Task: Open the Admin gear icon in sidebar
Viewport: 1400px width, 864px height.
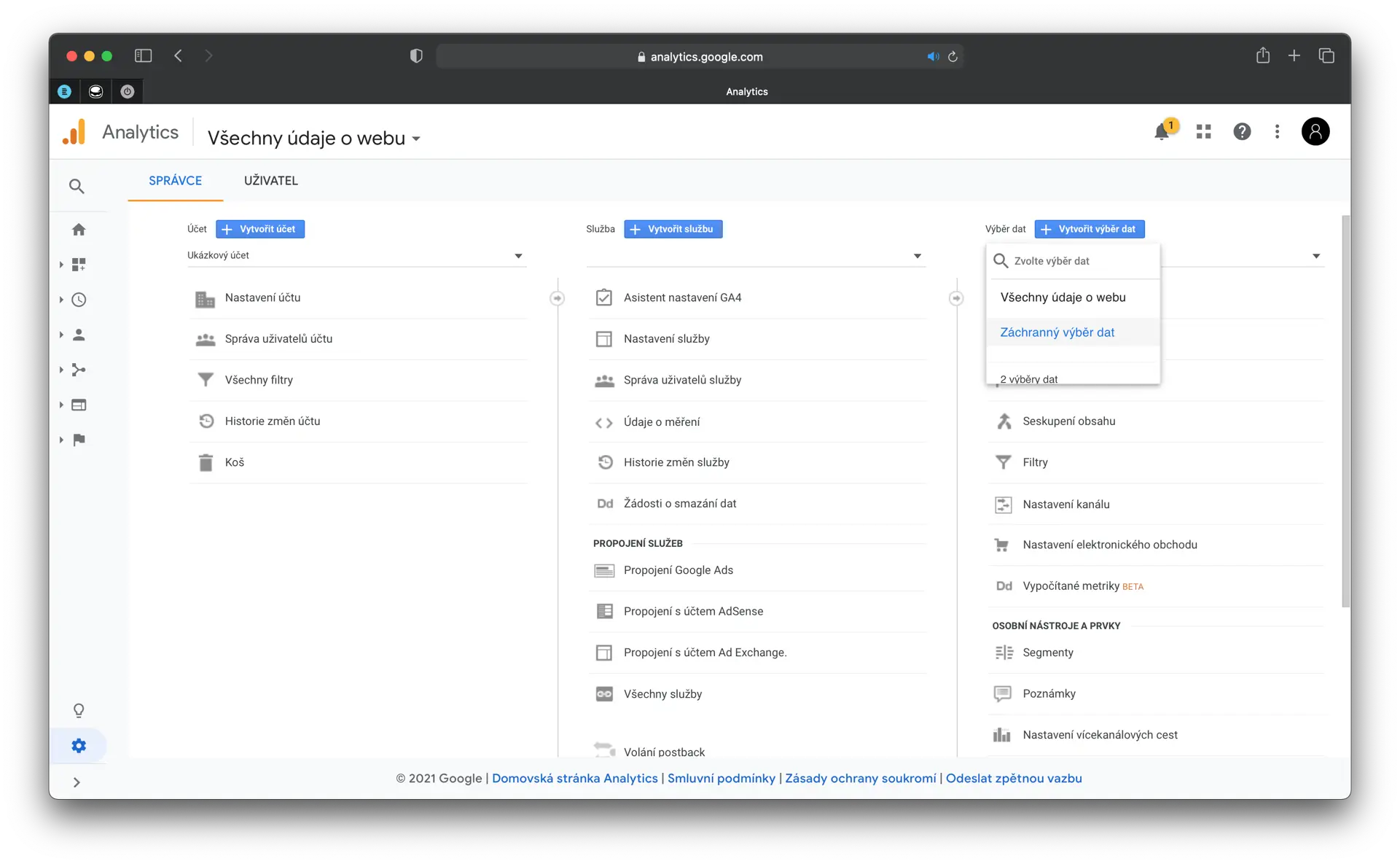Action: click(x=79, y=745)
